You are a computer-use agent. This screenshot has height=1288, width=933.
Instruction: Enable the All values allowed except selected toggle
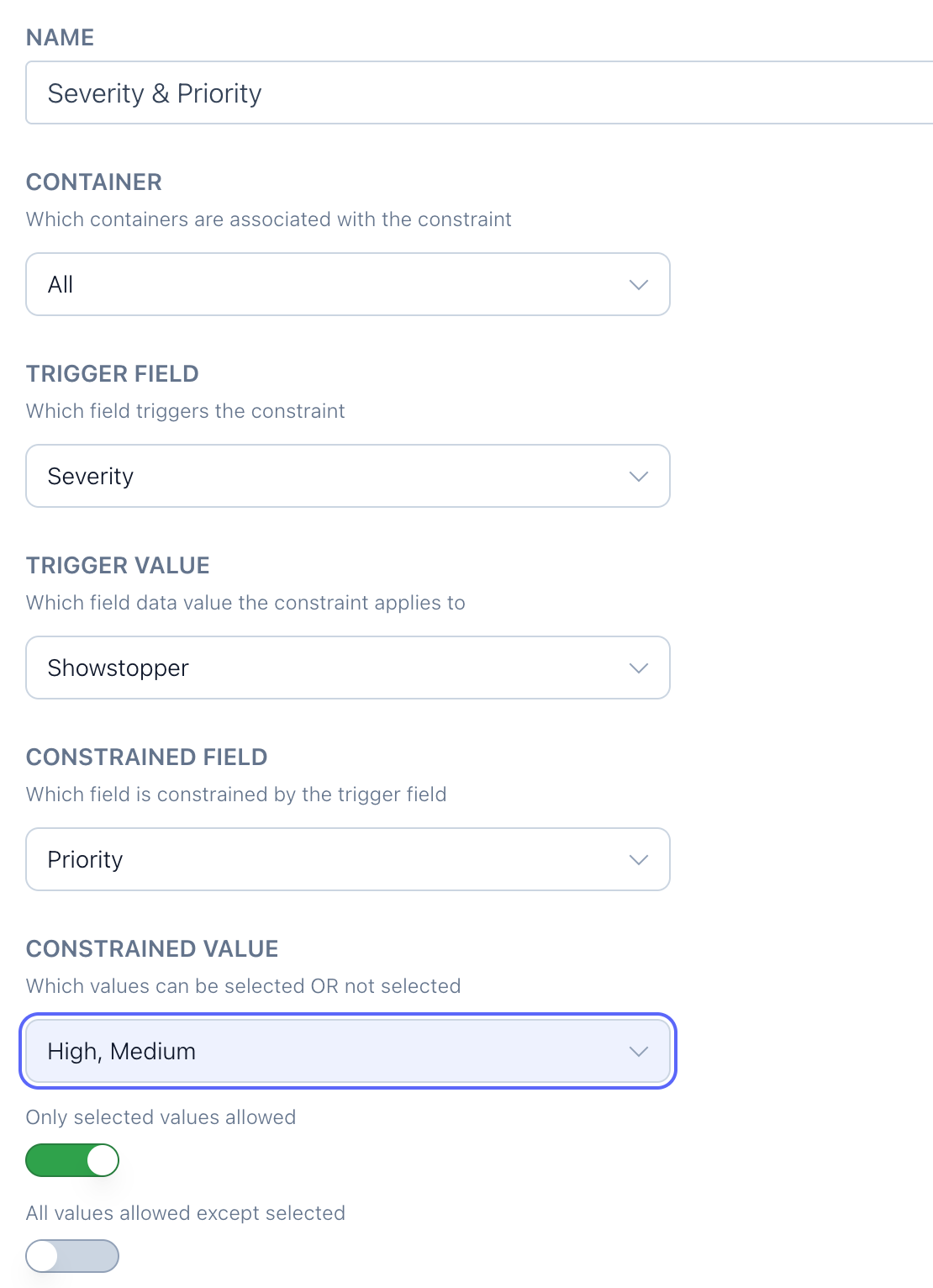(72, 1256)
